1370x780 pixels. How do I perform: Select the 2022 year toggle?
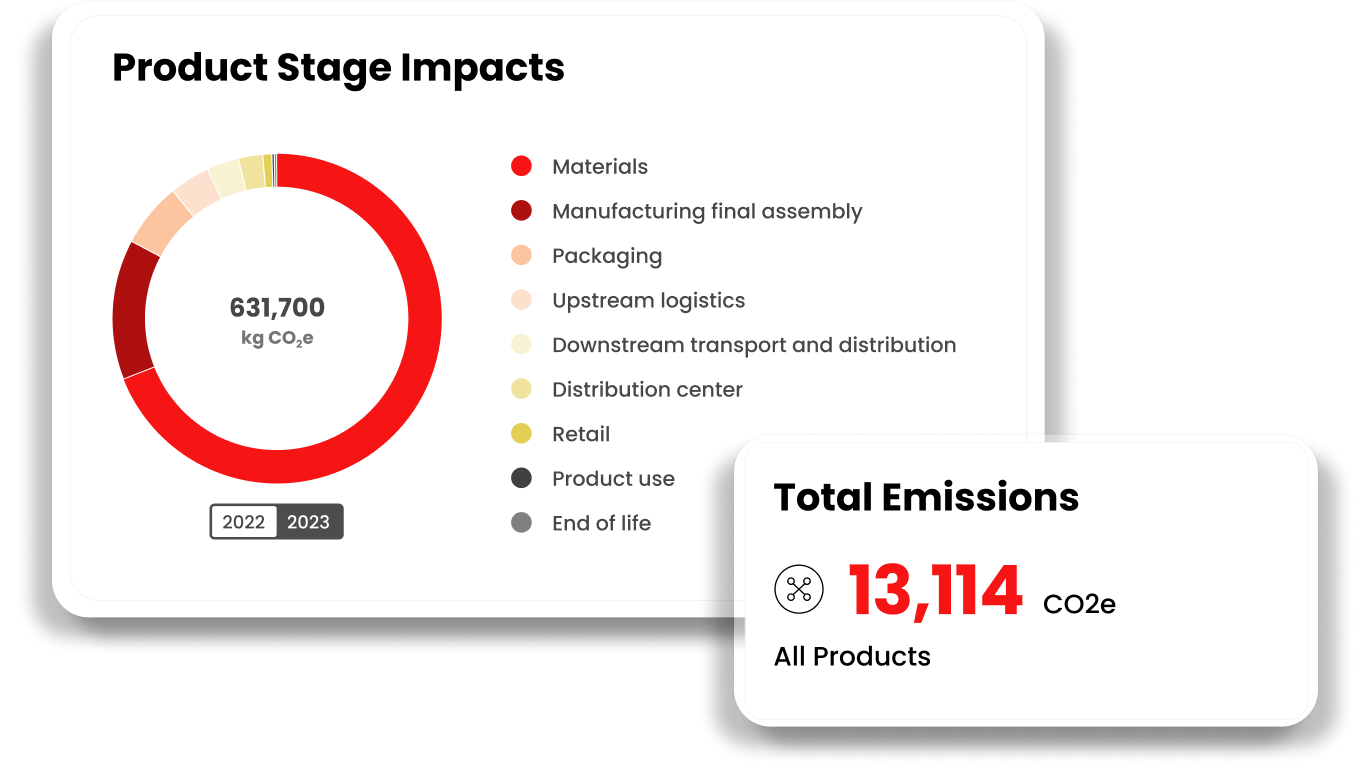[x=244, y=522]
